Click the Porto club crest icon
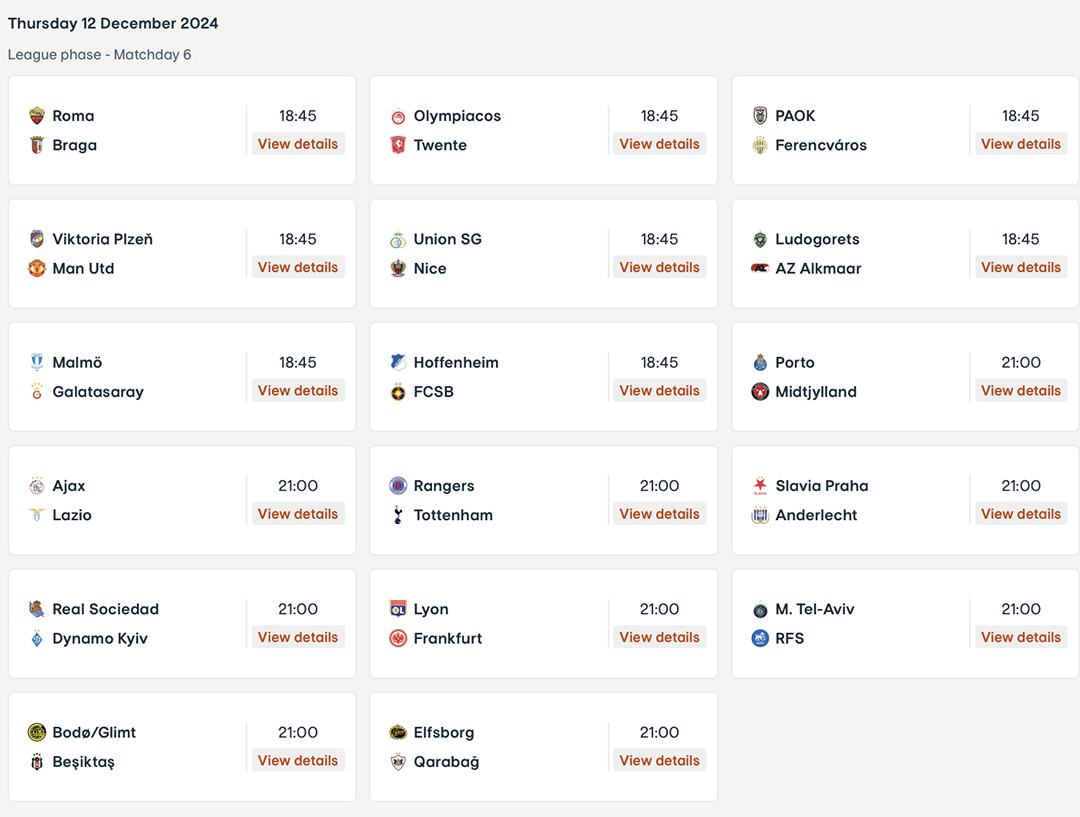1080x817 pixels. pyautogui.click(x=760, y=362)
